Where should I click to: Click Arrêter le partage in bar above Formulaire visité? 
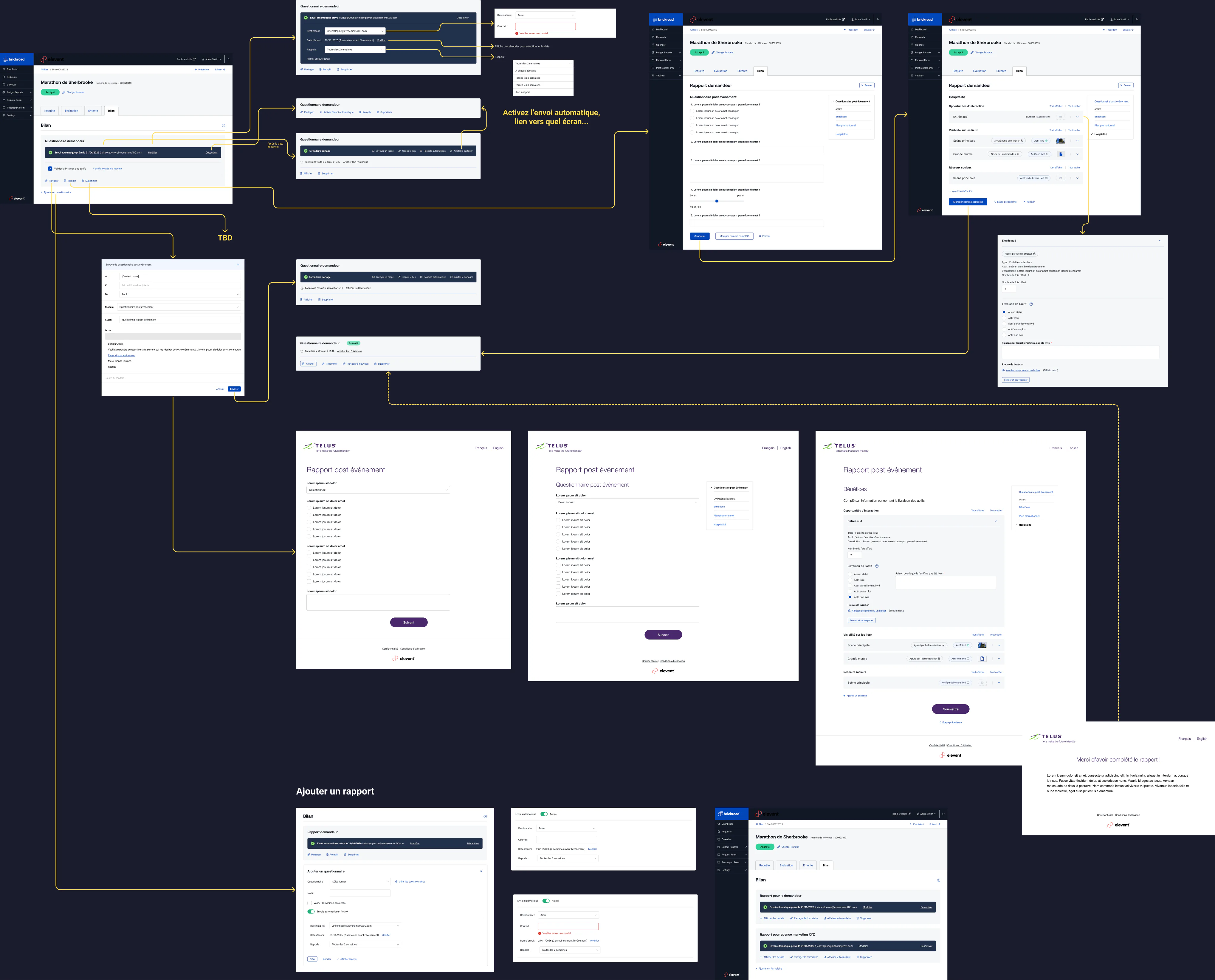coord(461,151)
